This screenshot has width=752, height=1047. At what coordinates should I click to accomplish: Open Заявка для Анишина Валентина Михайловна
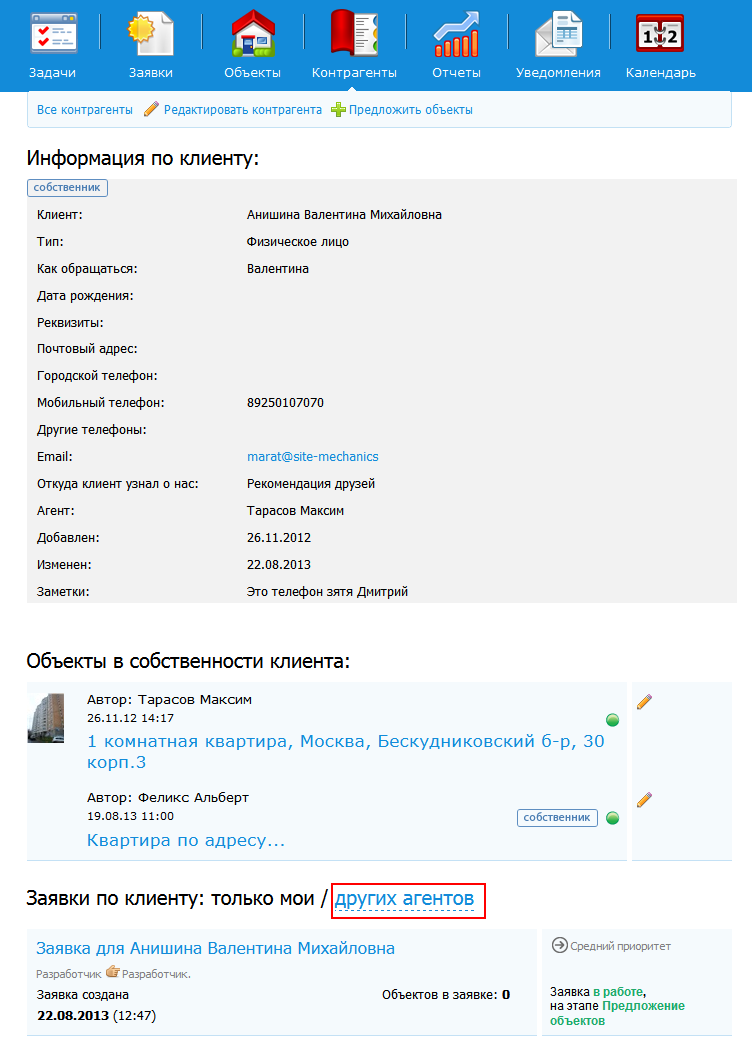click(215, 948)
